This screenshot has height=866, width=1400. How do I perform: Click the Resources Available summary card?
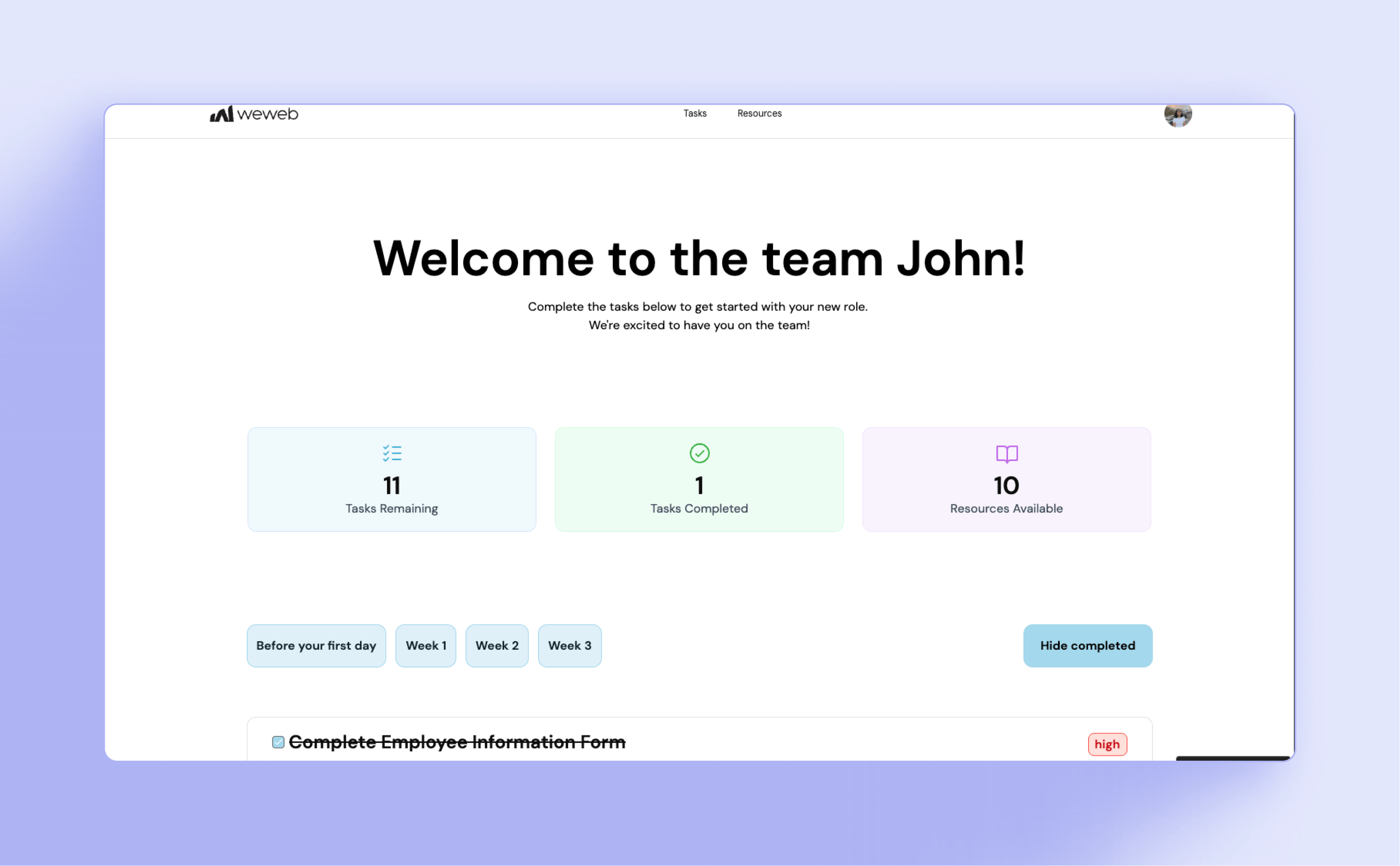point(1006,479)
